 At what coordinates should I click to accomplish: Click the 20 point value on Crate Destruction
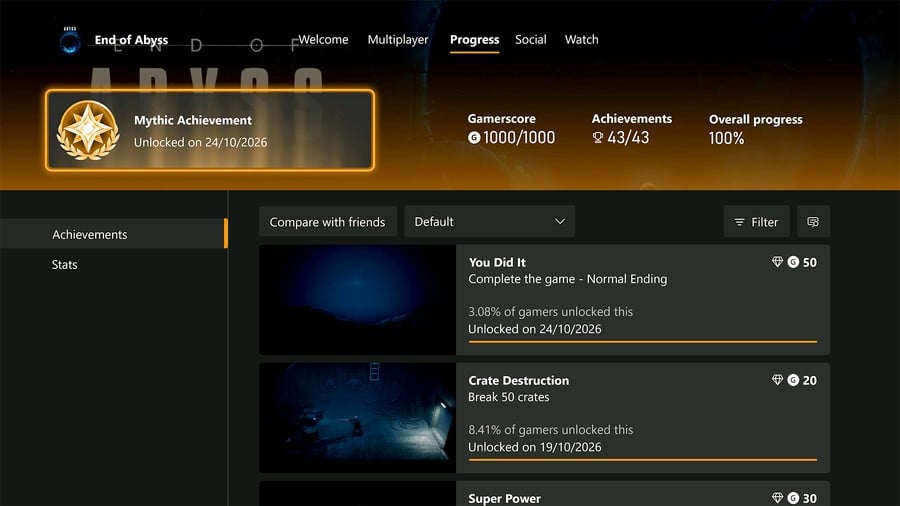pyautogui.click(x=809, y=380)
